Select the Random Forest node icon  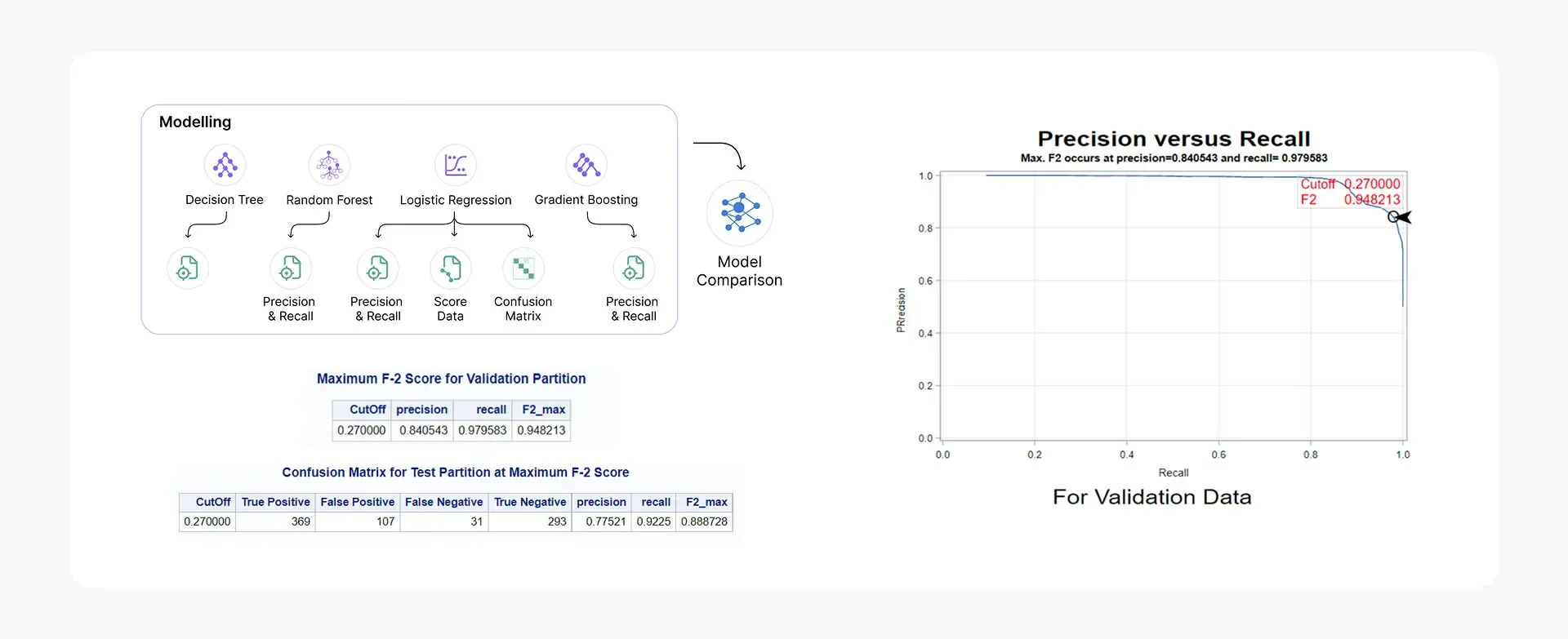[x=329, y=166]
